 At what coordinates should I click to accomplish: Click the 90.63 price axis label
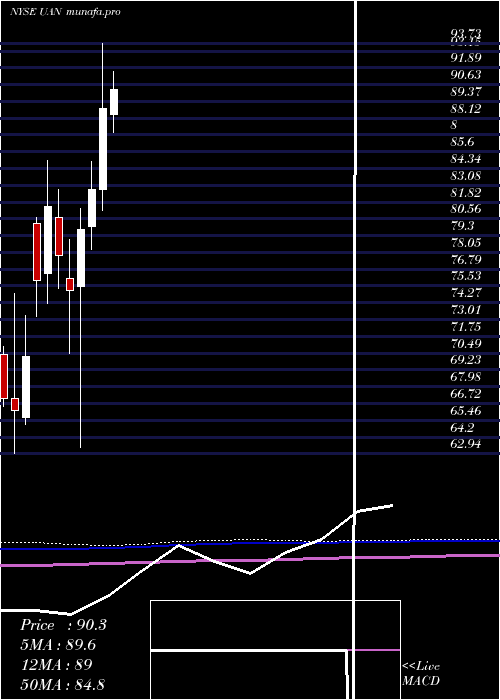pyautogui.click(x=466, y=75)
